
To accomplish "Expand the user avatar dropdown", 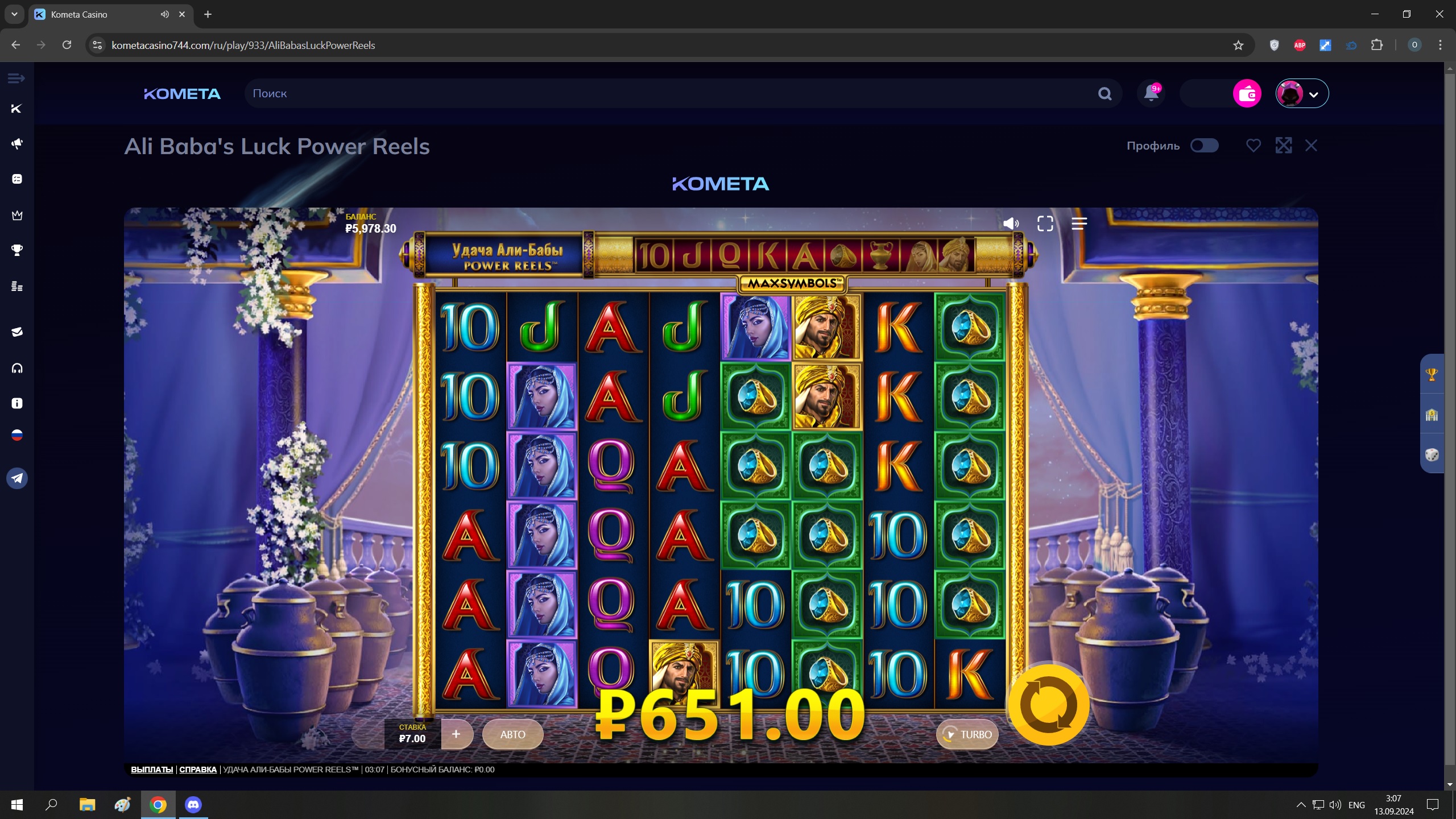I will 1302,94.
